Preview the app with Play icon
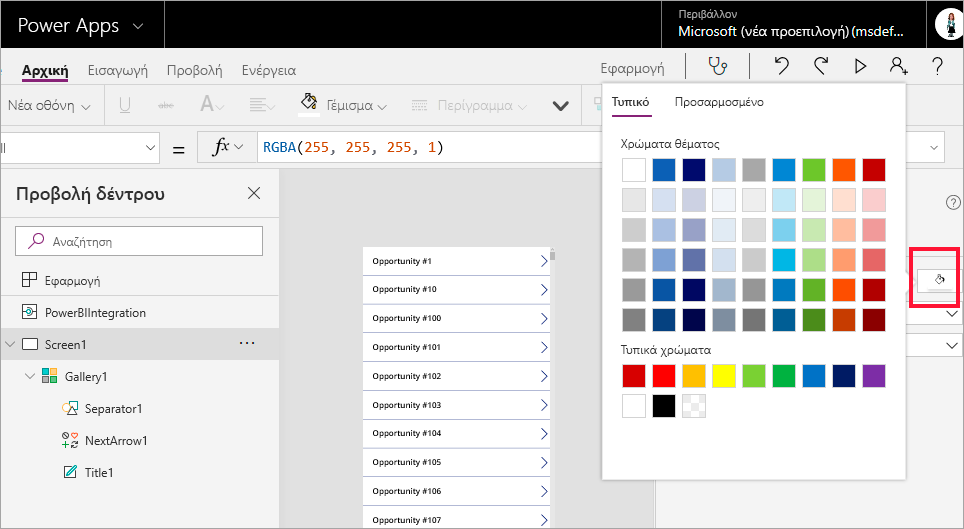The height and width of the screenshot is (529, 964). (x=860, y=67)
